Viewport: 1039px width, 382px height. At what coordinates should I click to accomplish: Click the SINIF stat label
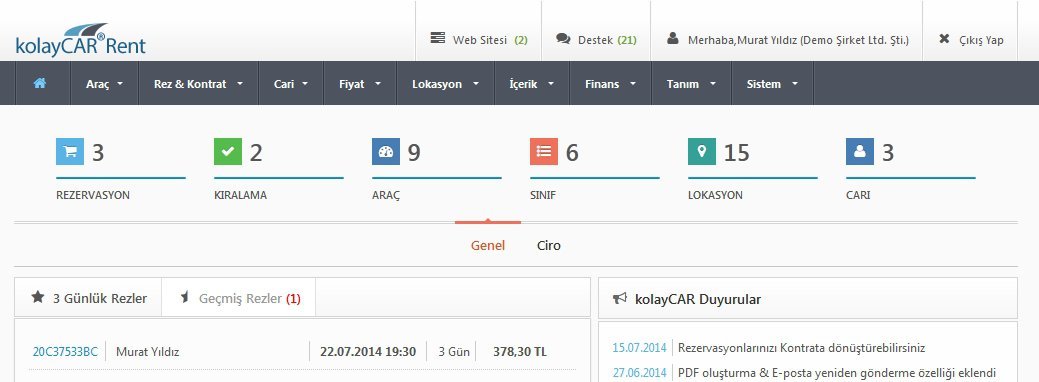pos(543,196)
